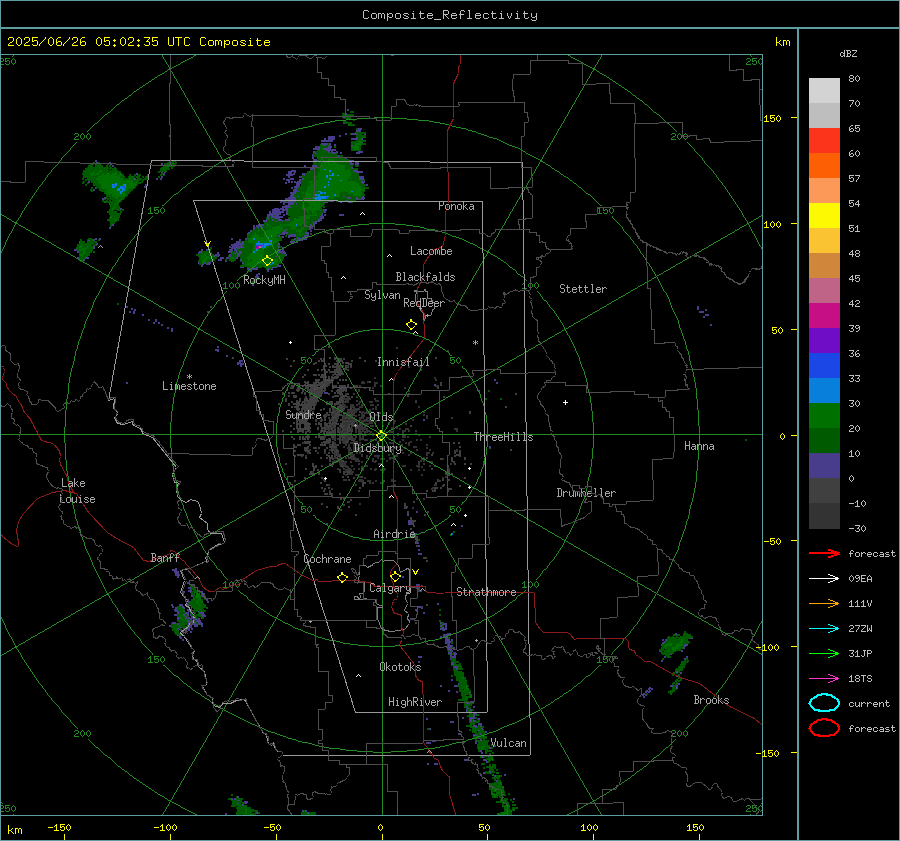Click the Vulcan label
The height and width of the screenshot is (841, 900).
pyautogui.click(x=508, y=743)
